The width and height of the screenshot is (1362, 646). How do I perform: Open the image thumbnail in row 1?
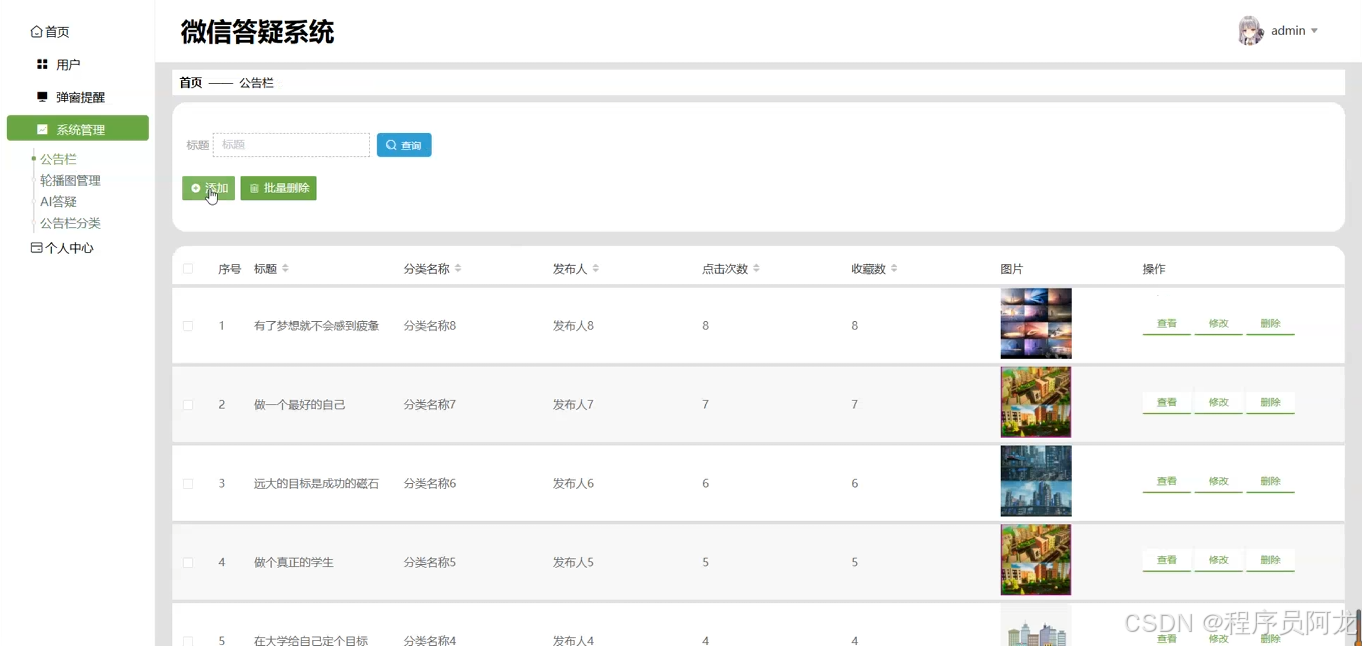(1036, 324)
